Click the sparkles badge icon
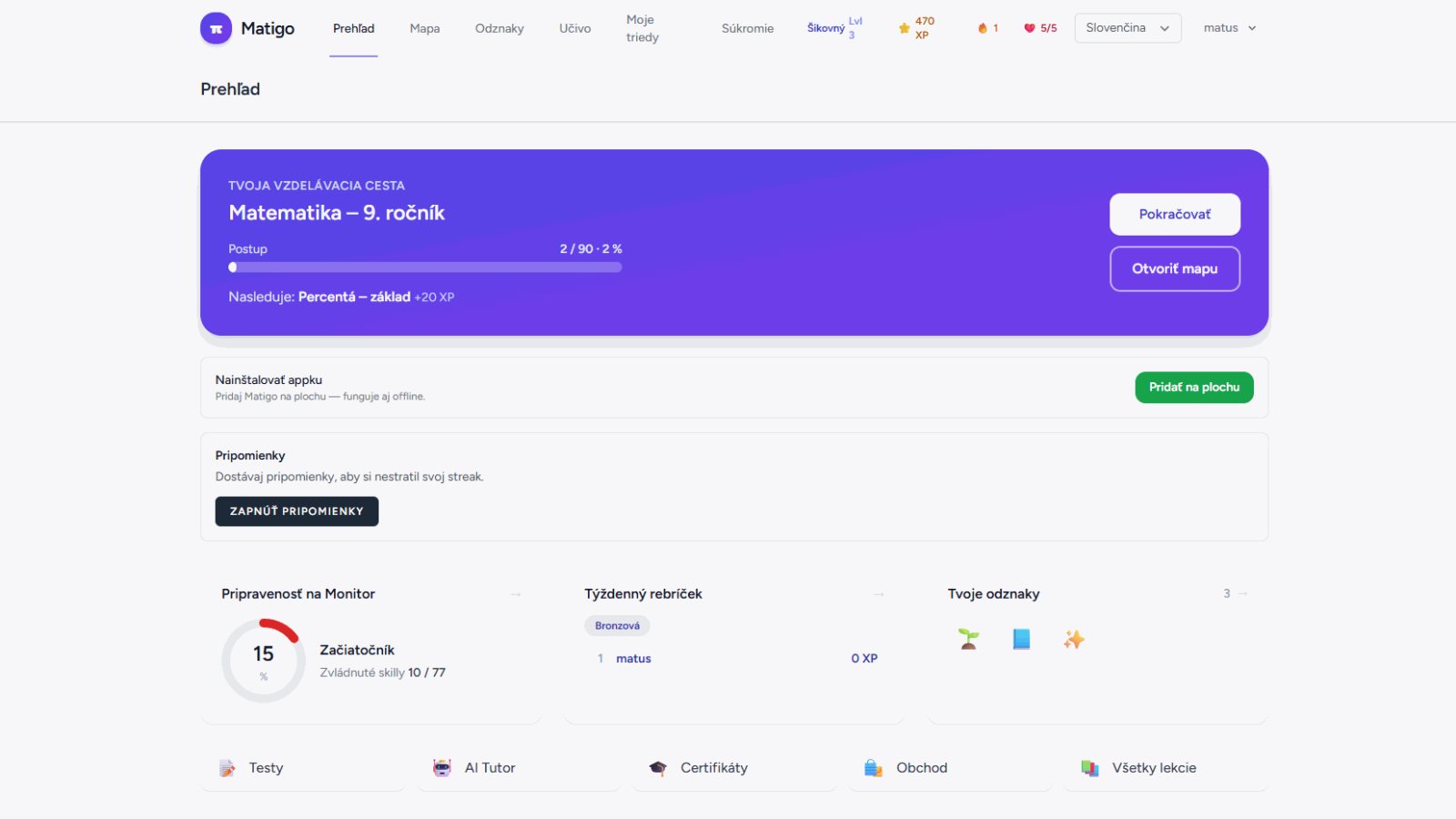 (1074, 639)
